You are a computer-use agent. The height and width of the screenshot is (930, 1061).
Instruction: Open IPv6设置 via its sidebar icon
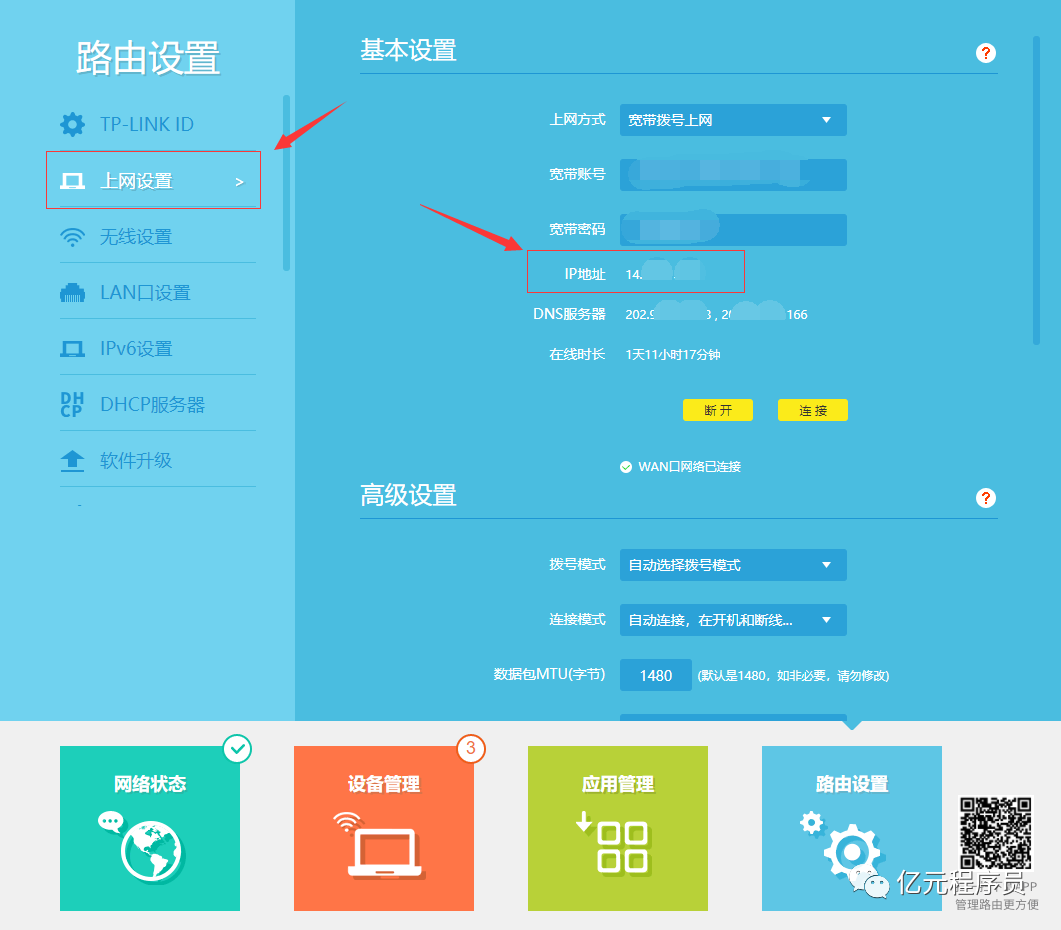72,347
